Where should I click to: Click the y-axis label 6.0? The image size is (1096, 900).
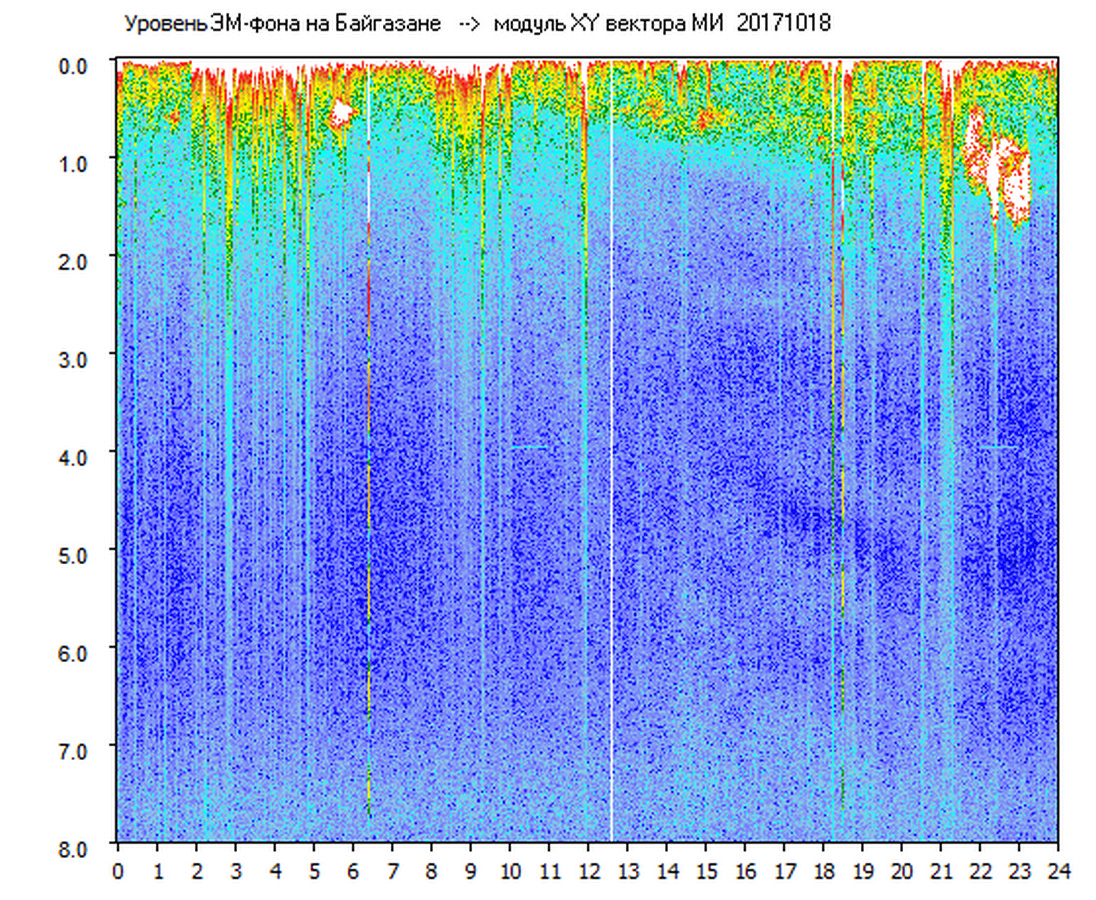point(77,652)
